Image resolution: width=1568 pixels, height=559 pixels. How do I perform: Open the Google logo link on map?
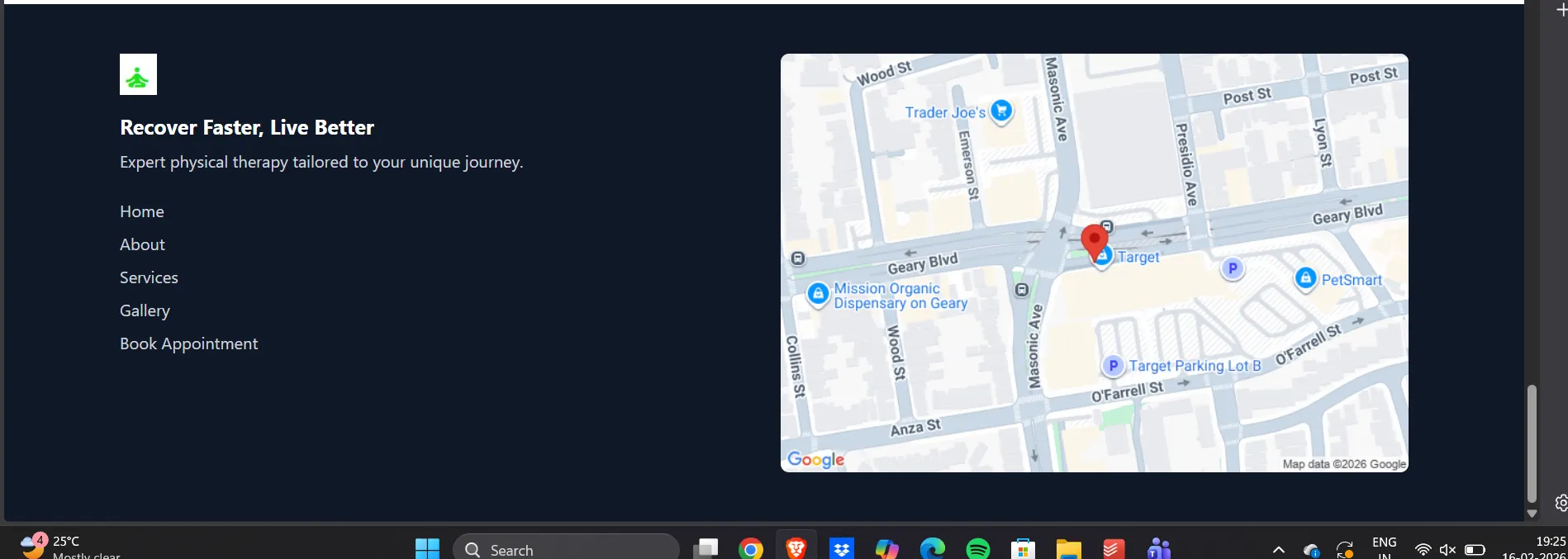tap(815, 460)
